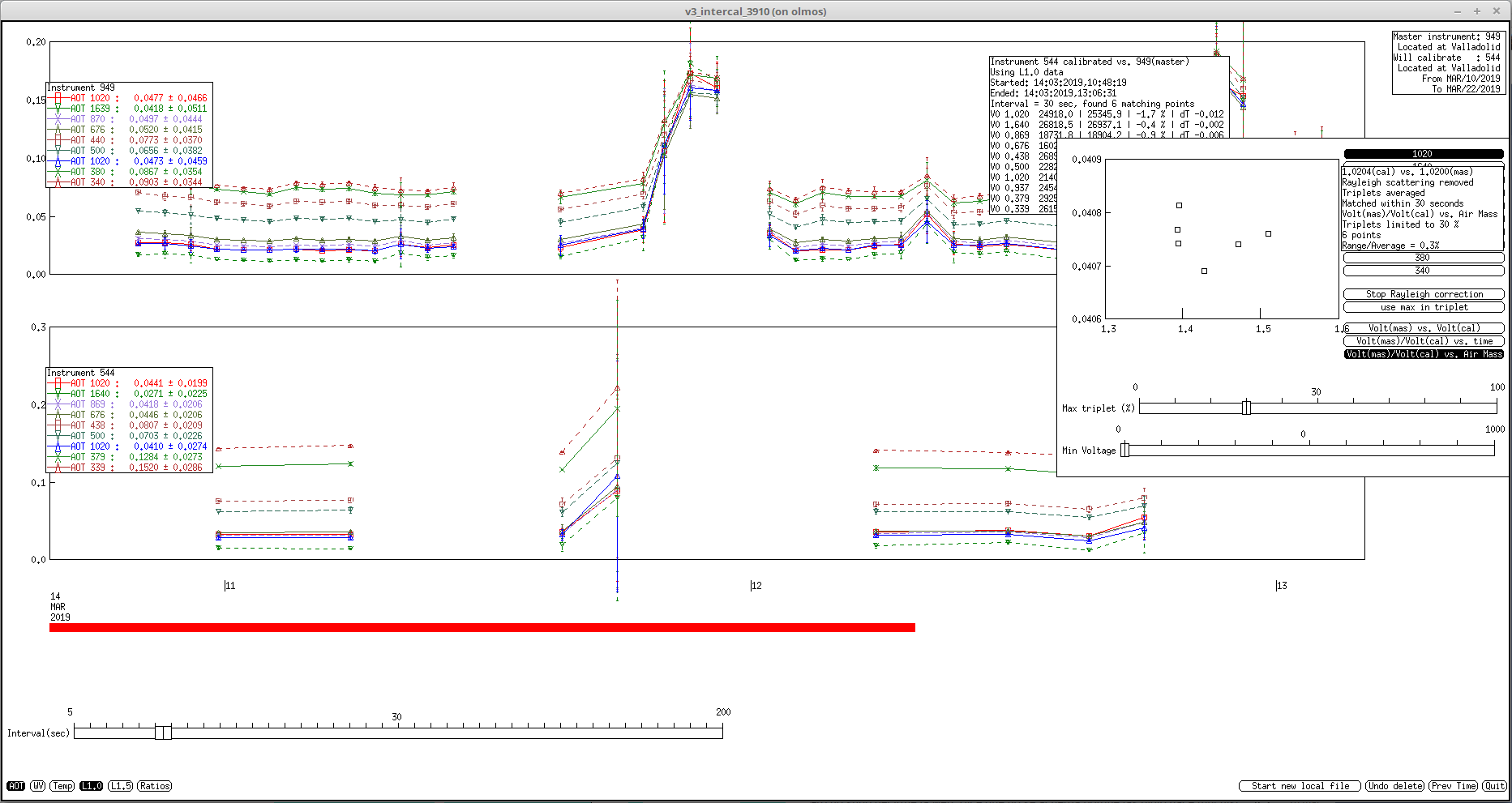Click the 11 hour marker on time axis
Image resolution: width=1512 pixels, height=803 pixels.
(x=229, y=585)
